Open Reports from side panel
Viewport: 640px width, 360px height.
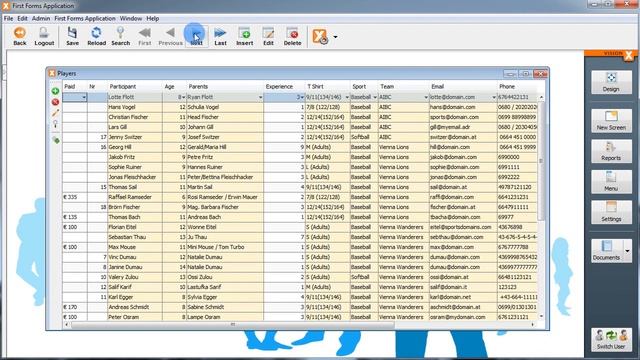tap(611, 151)
